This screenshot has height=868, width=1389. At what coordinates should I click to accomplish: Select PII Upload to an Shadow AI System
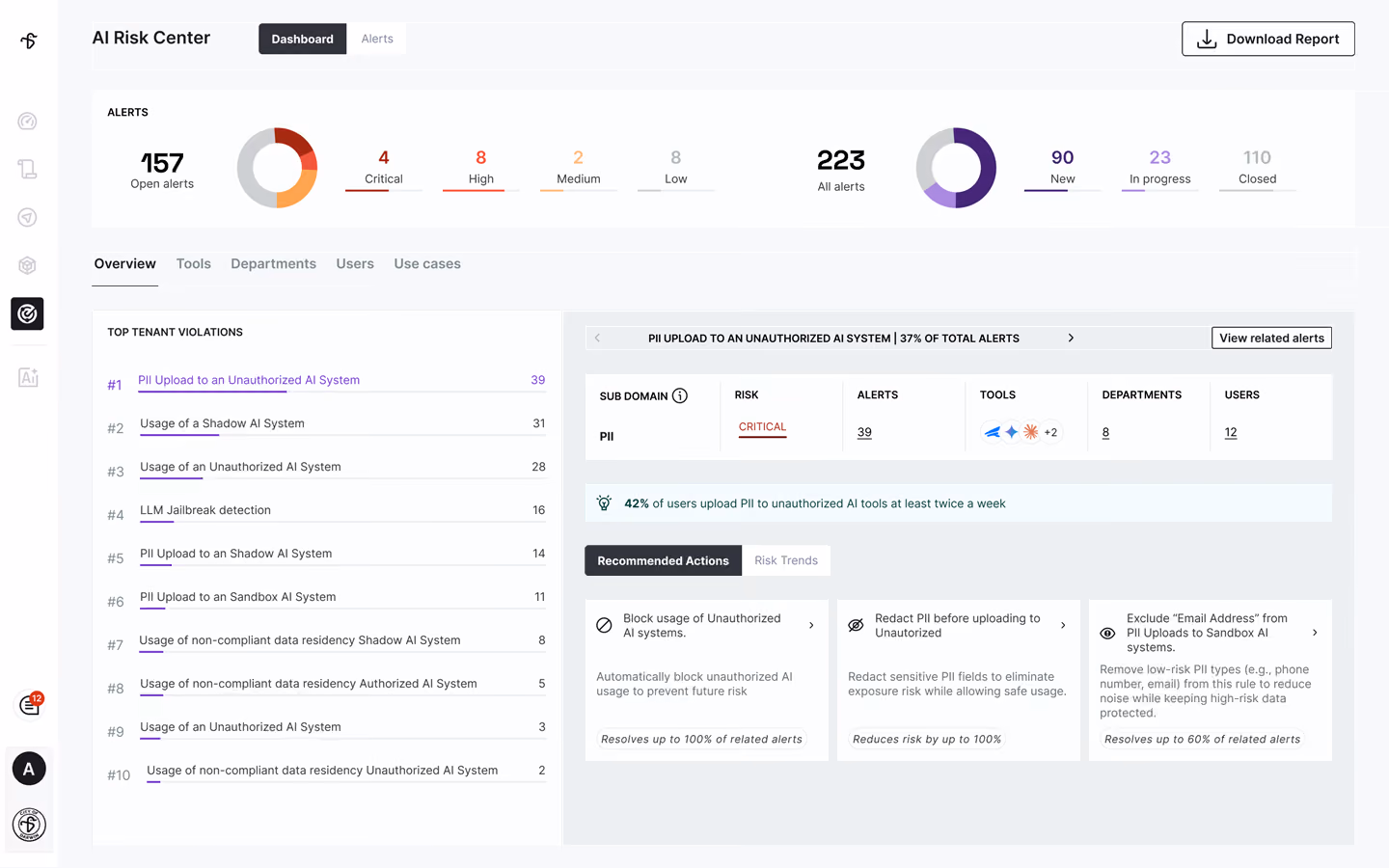pyautogui.click(x=326, y=556)
